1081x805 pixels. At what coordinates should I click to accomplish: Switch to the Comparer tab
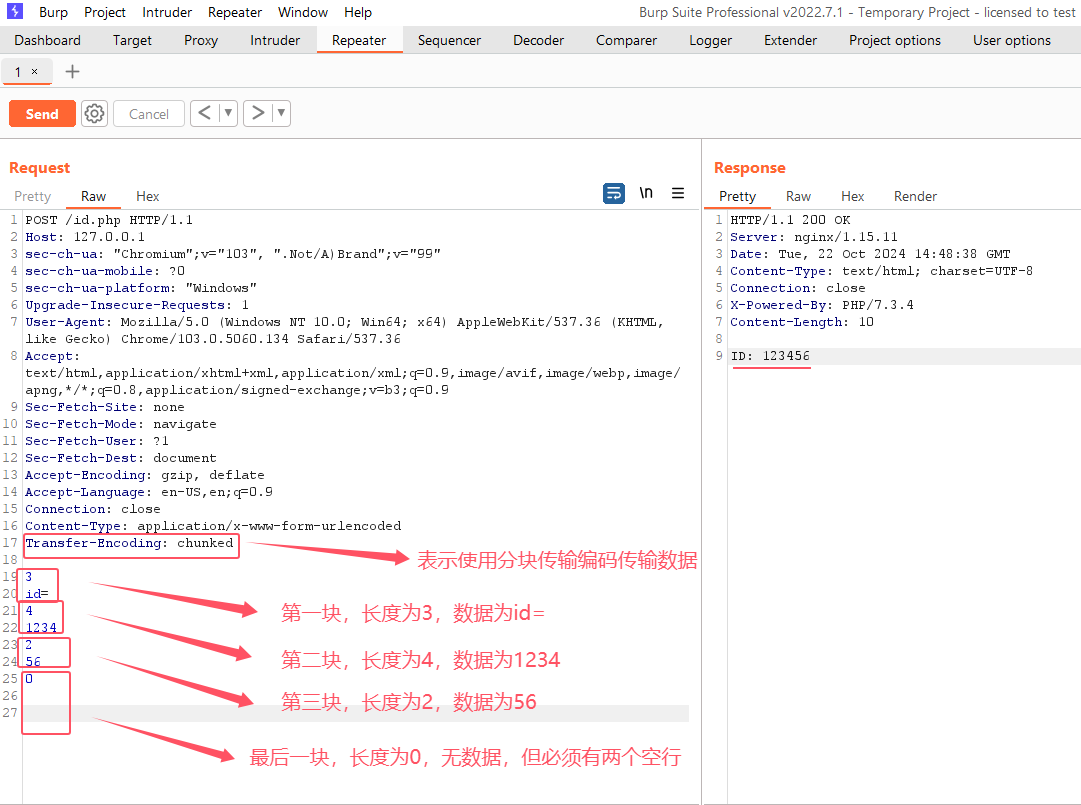(x=627, y=41)
